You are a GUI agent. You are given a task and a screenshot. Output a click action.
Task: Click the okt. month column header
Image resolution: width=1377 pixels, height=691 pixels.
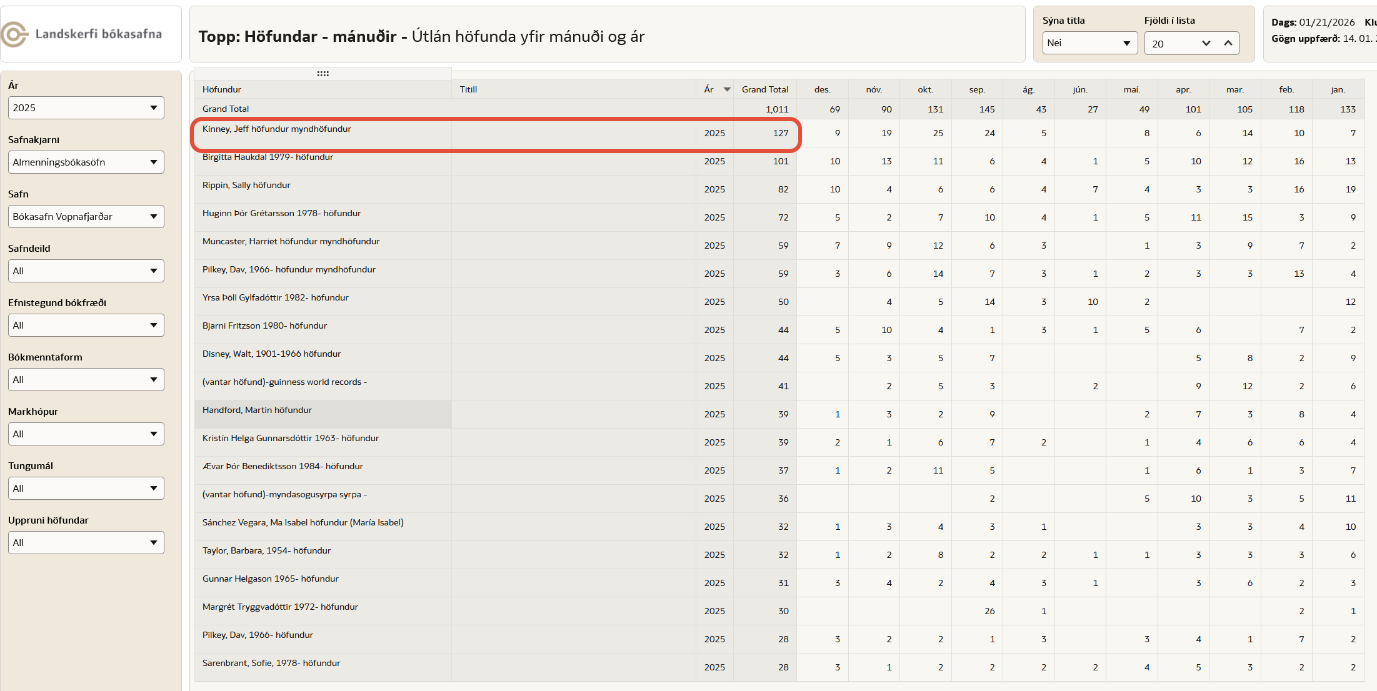coord(926,89)
